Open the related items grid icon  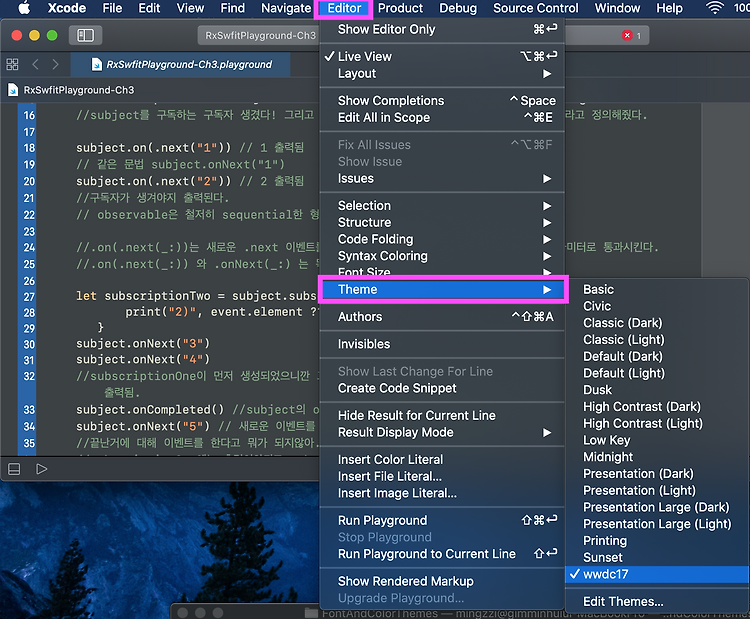click(12, 64)
